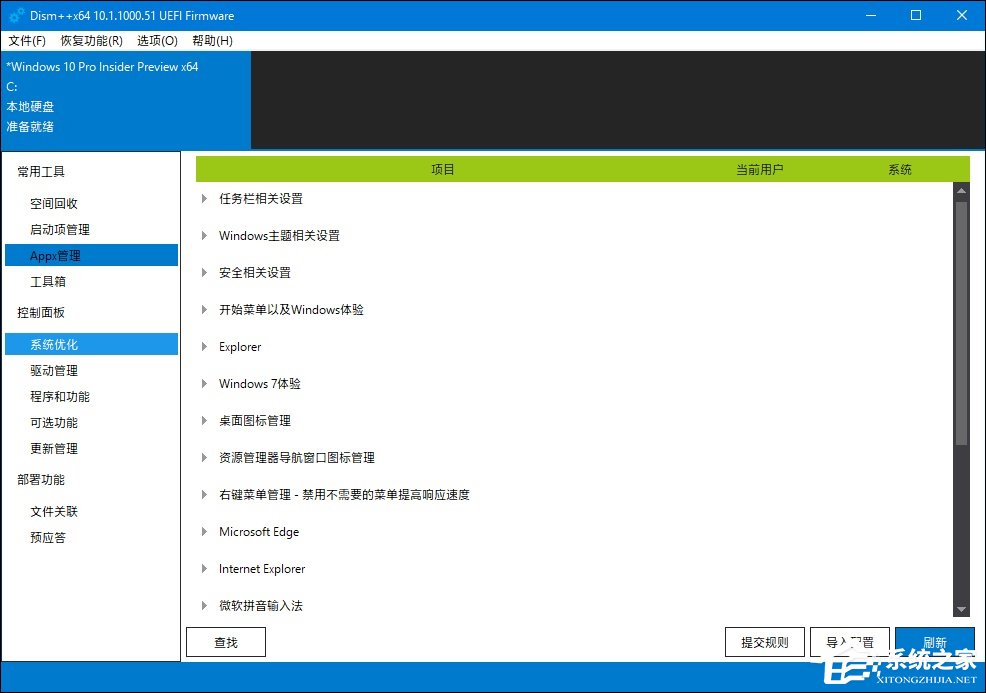
Task: Click the Internet Explorer row text
Action: pos(262,568)
